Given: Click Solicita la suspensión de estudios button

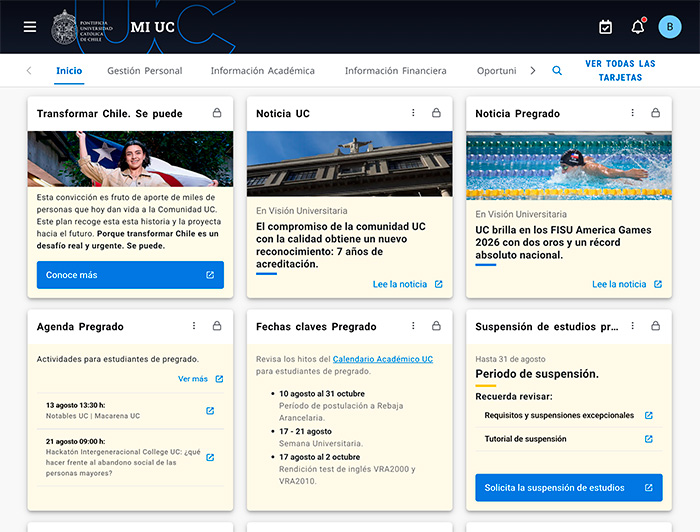Looking at the screenshot, I should point(569,488).
